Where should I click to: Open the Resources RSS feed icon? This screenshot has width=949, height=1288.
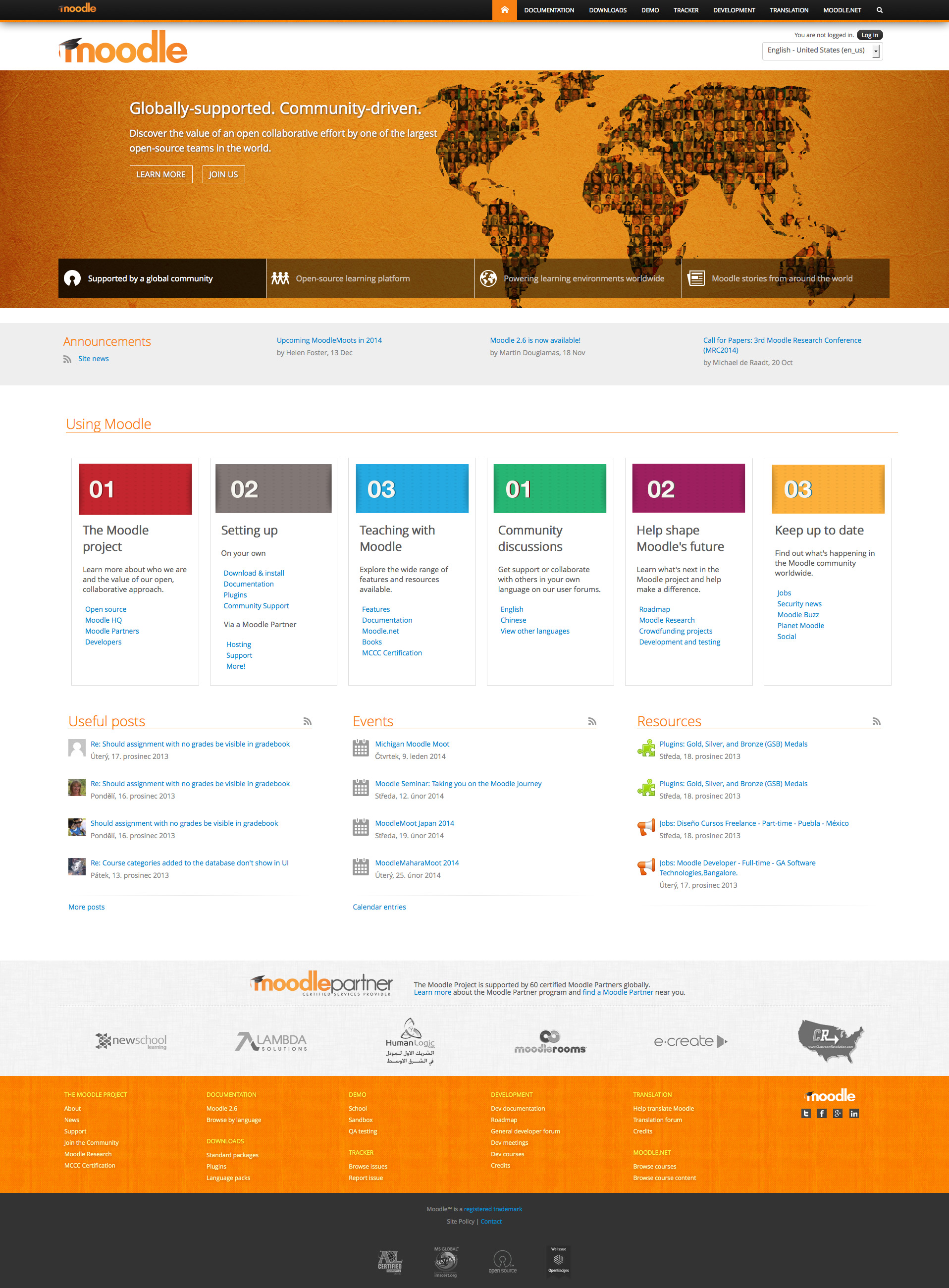pyautogui.click(x=876, y=722)
